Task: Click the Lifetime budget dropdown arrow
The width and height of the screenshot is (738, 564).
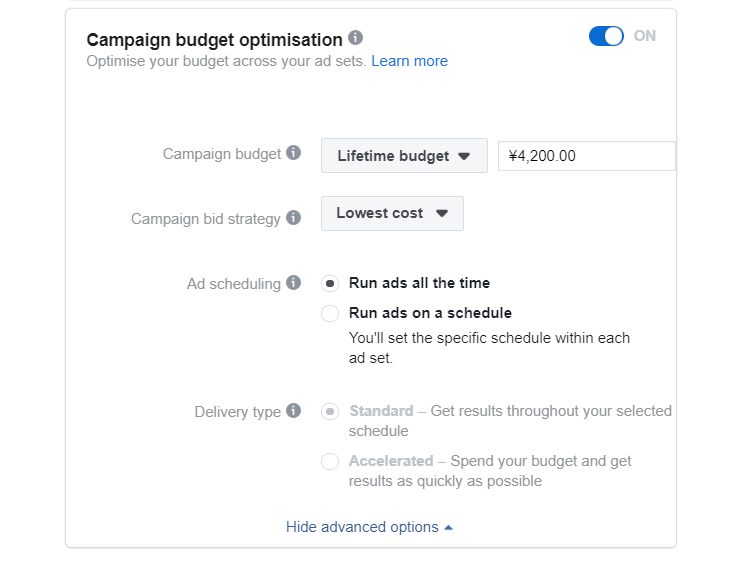Action: (x=464, y=156)
